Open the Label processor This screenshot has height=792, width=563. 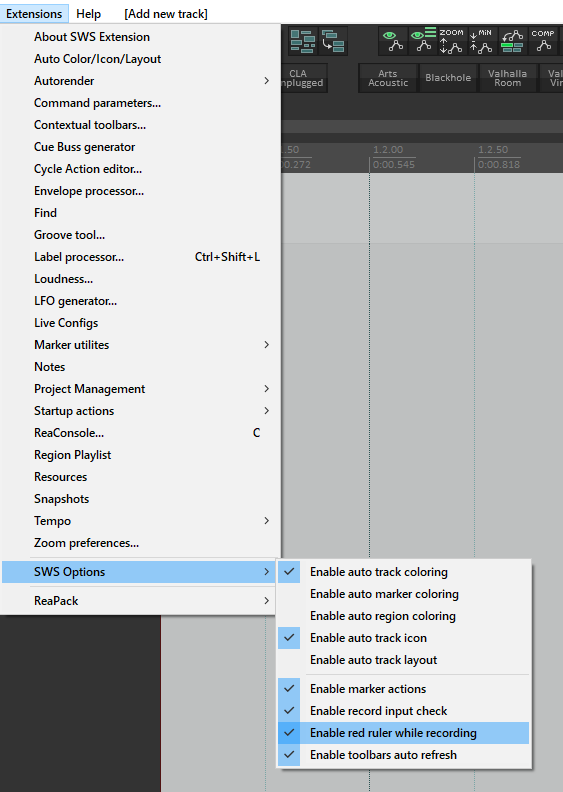coord(139,257)
